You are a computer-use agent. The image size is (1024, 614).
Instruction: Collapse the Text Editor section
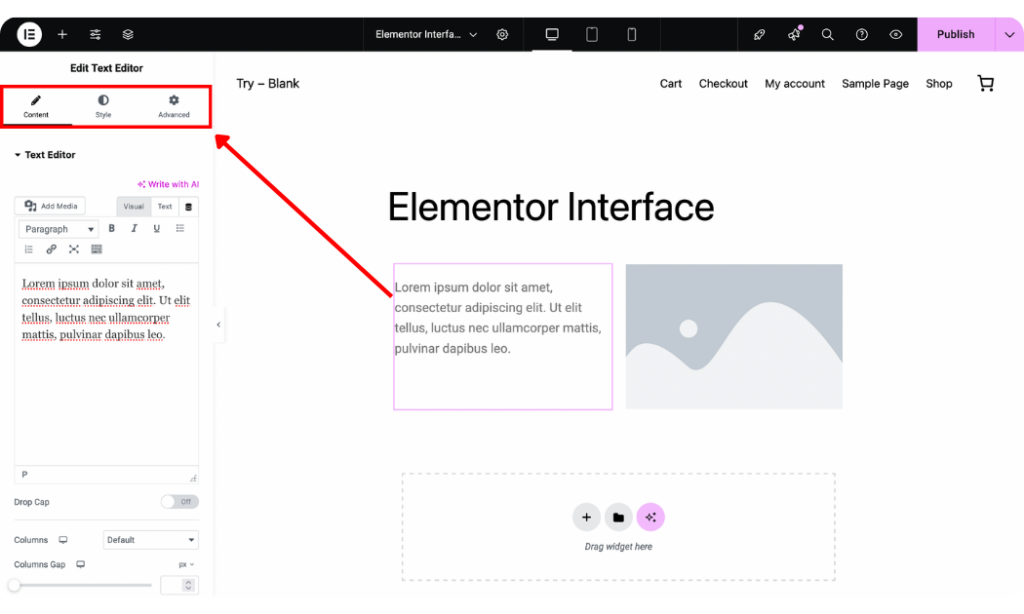(44, 155)
